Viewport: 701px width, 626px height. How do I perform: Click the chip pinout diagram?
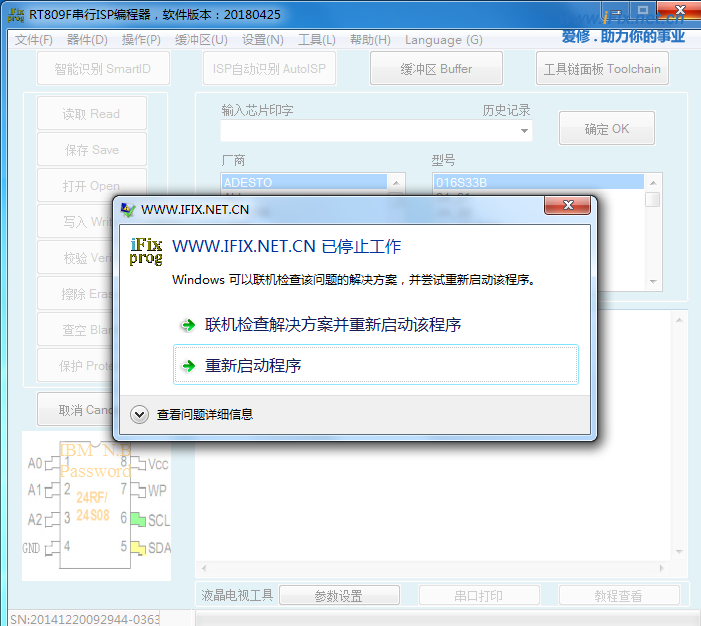click(x=97, y=506)
